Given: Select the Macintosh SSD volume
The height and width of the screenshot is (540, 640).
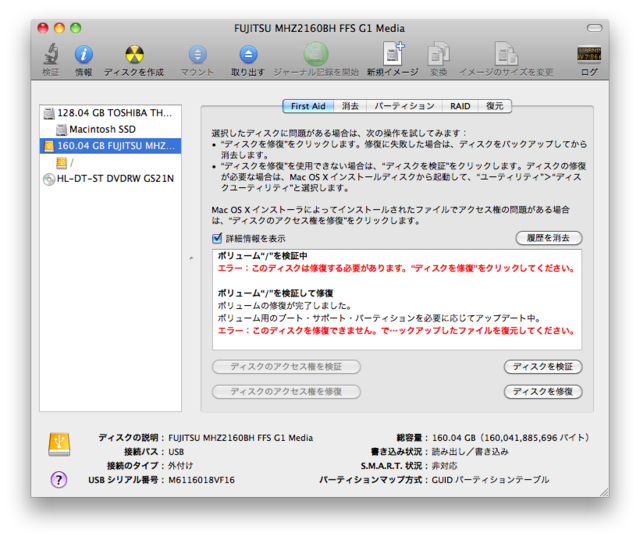Looking at the screenshot, I should point(110,129).
